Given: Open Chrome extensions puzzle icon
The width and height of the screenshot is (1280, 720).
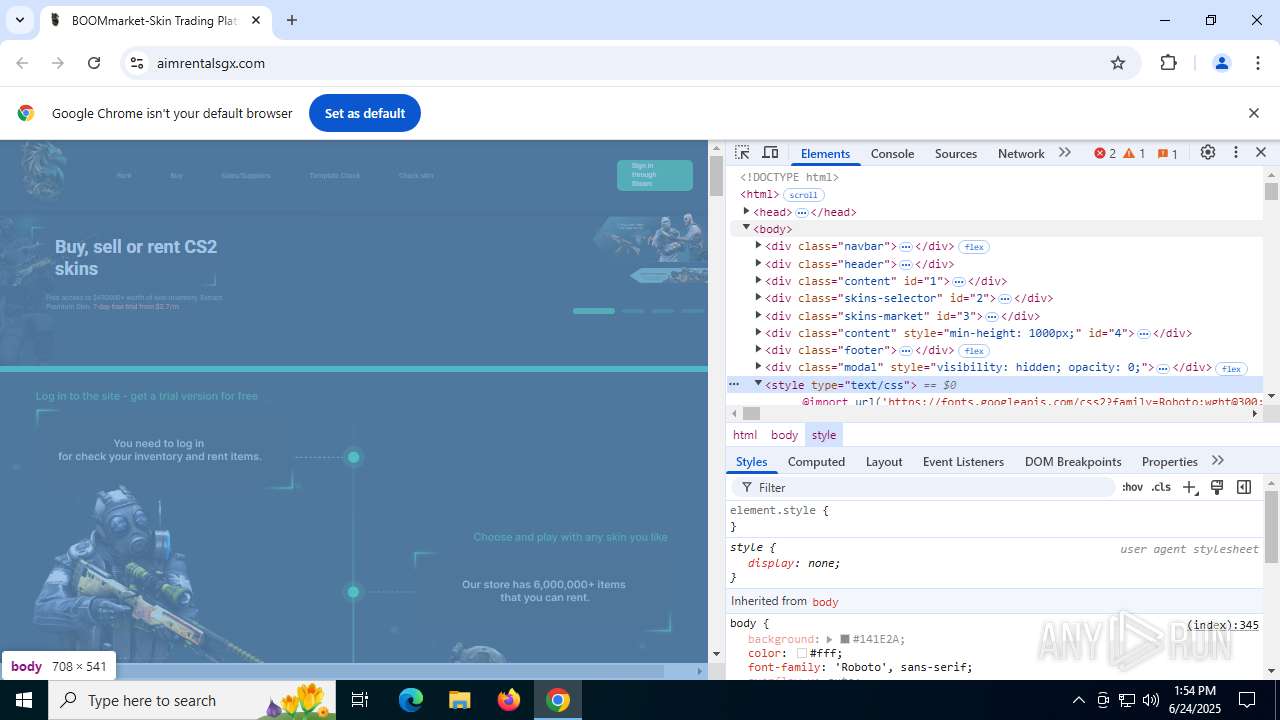Looking at the screenshot, I should tap(1169, 63).
